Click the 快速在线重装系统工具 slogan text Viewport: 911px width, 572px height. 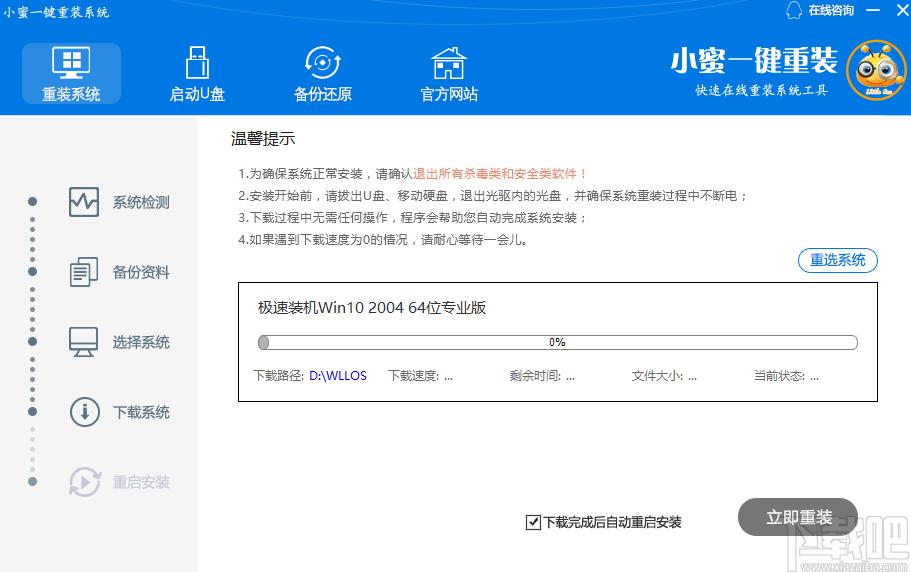point(761,90)
